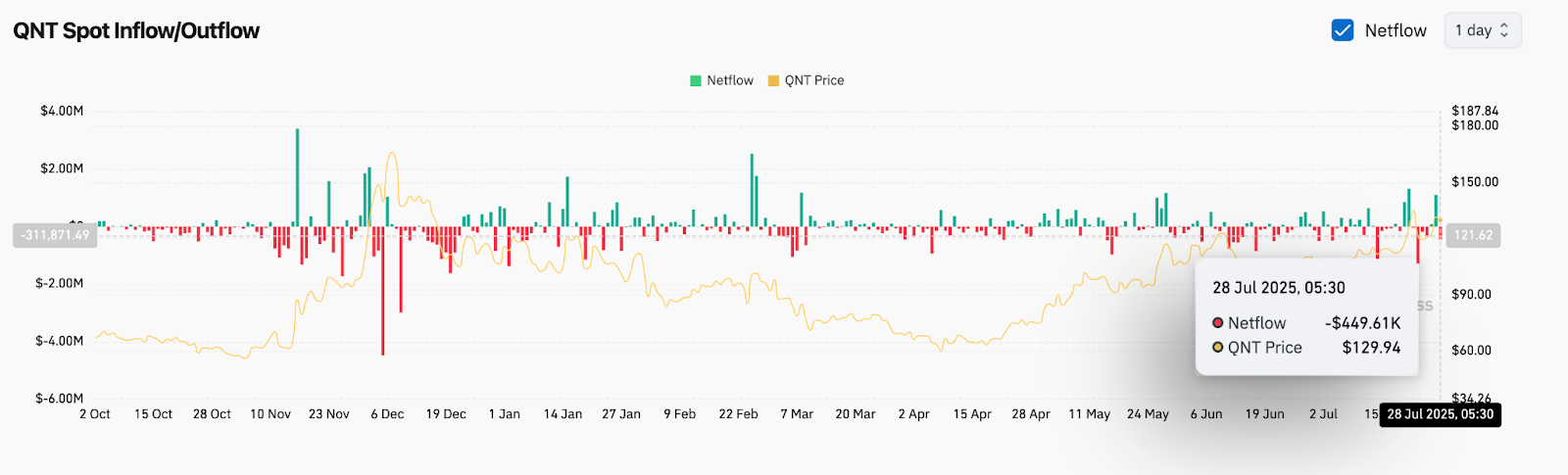Click the tallest green bar near 10 Nov
Image resolution: width=1568 pixels, height=475 pixels.
point(297,178)
